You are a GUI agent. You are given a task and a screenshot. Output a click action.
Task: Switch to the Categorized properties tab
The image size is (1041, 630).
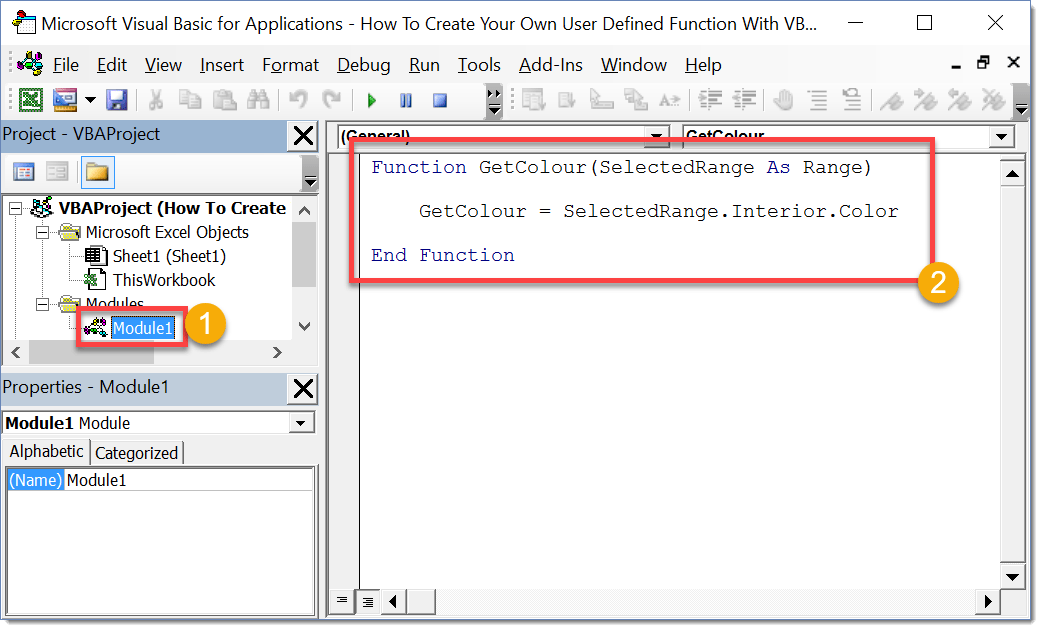point(136,453)
